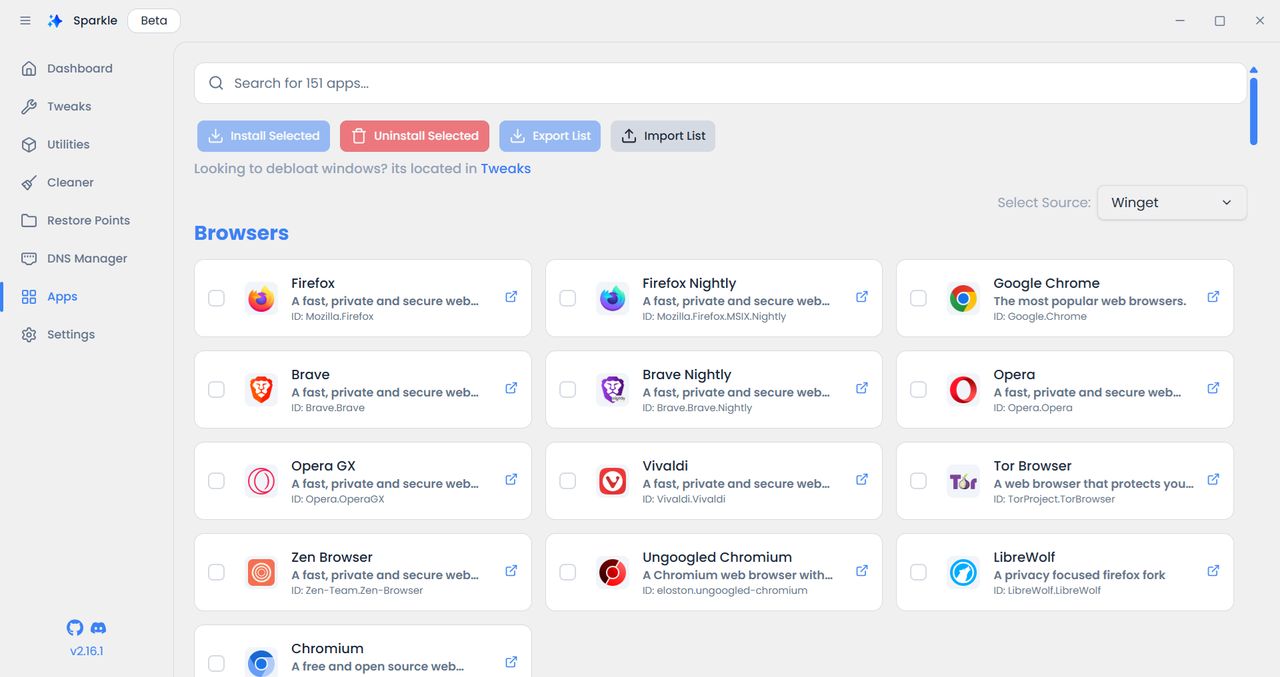Click the Tor Browser logo
Screen dimensions: 1280x677
[963, 481]
